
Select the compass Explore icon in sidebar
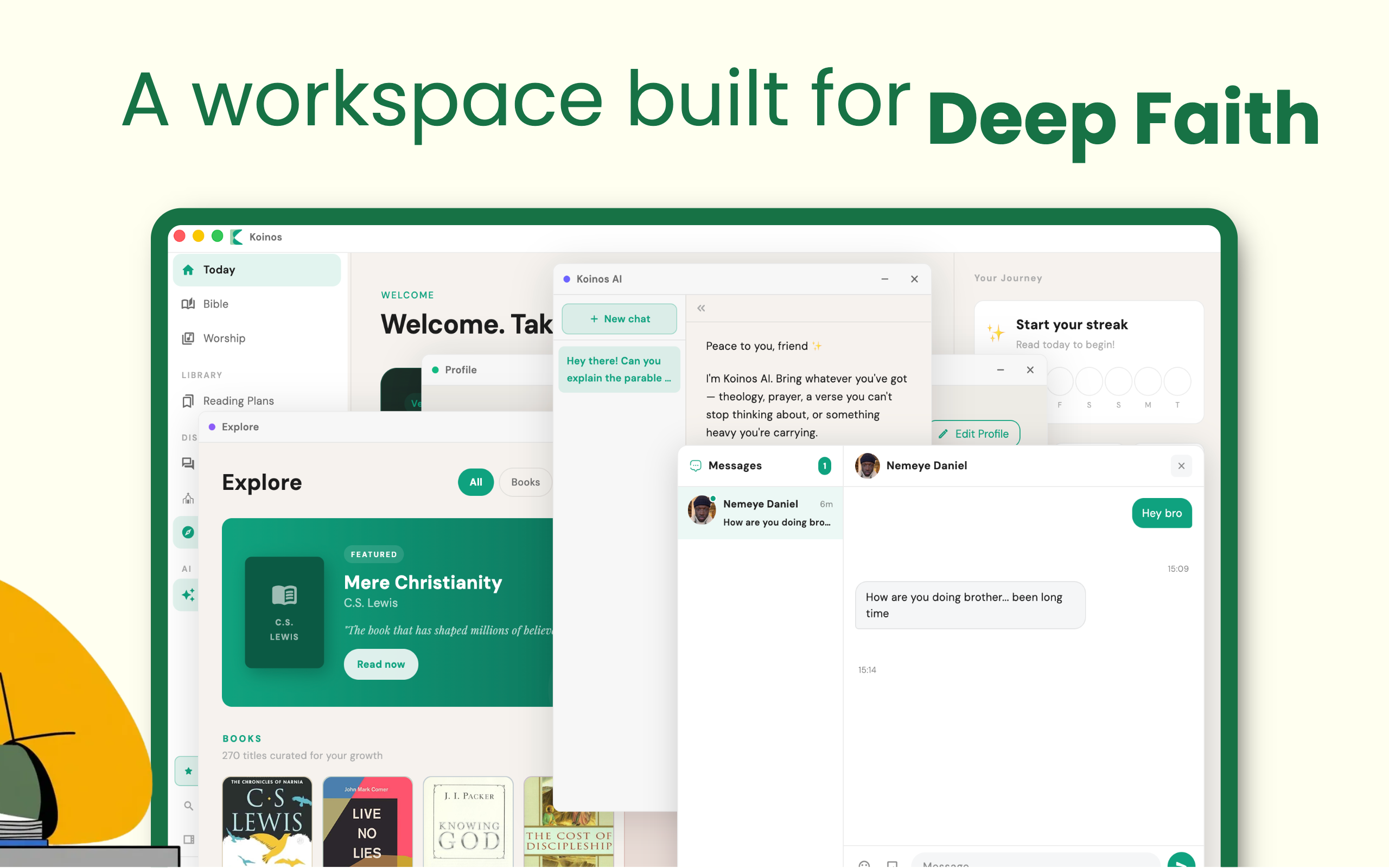(x=188, y=532)
